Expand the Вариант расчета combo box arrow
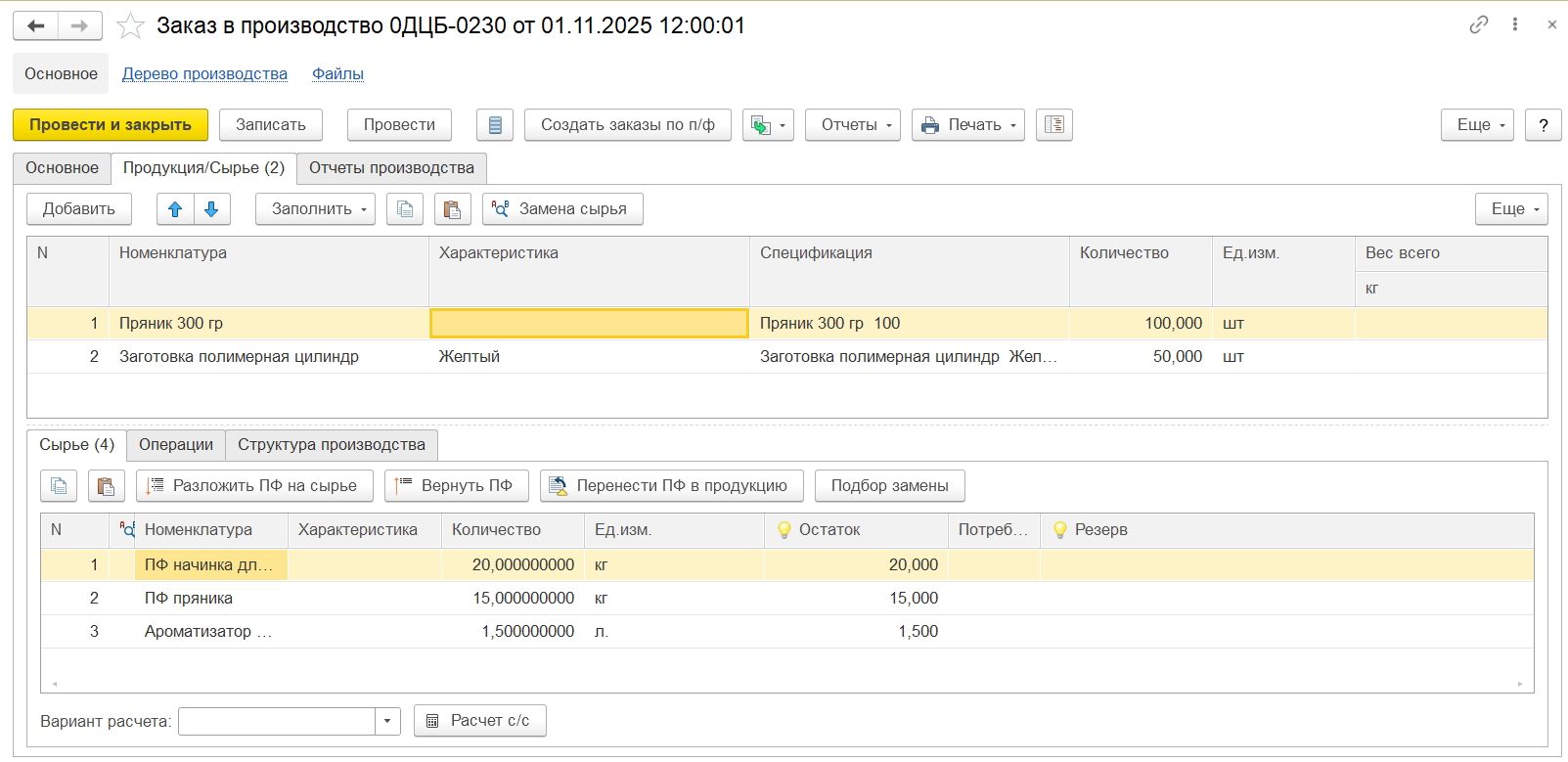This screenshot has width=1568, height=762. [x=387, y=722]
